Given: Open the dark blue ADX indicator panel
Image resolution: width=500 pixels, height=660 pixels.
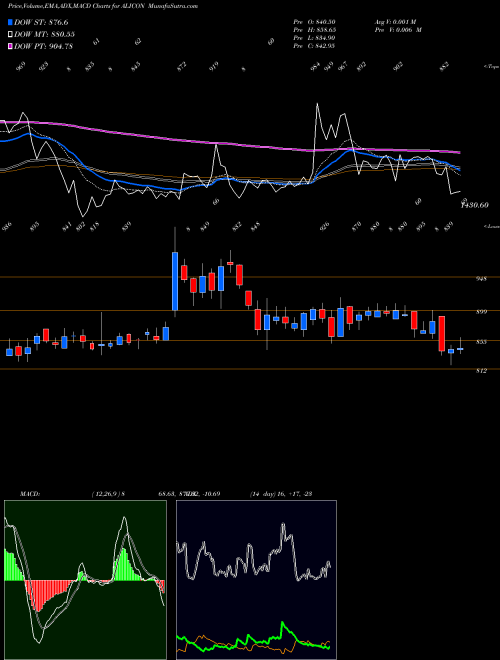Looking at the screenshot, I should [x=256, y=580].
